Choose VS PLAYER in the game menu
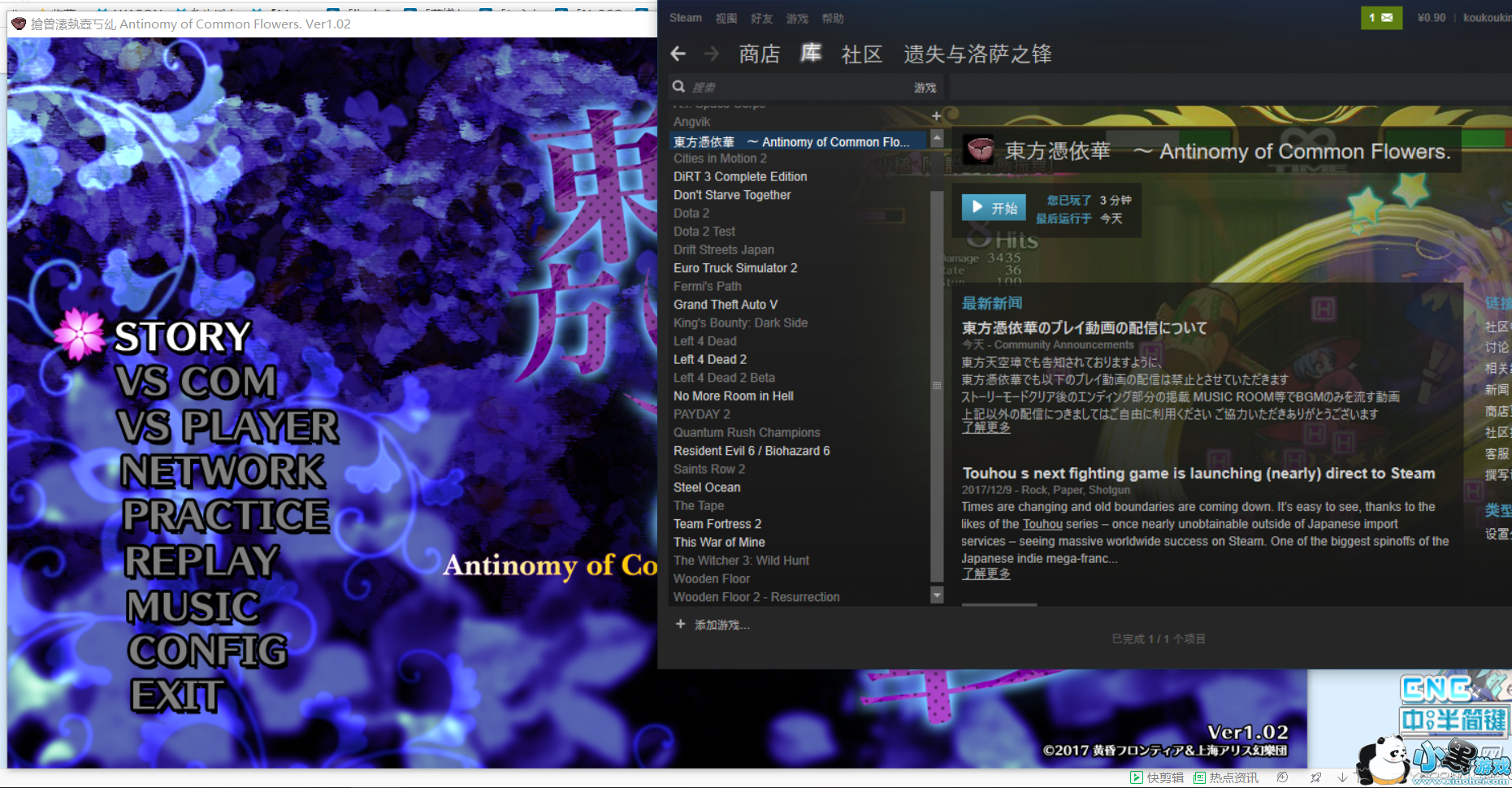This screenshot has width=1512, height=788. tap(228, 426)
